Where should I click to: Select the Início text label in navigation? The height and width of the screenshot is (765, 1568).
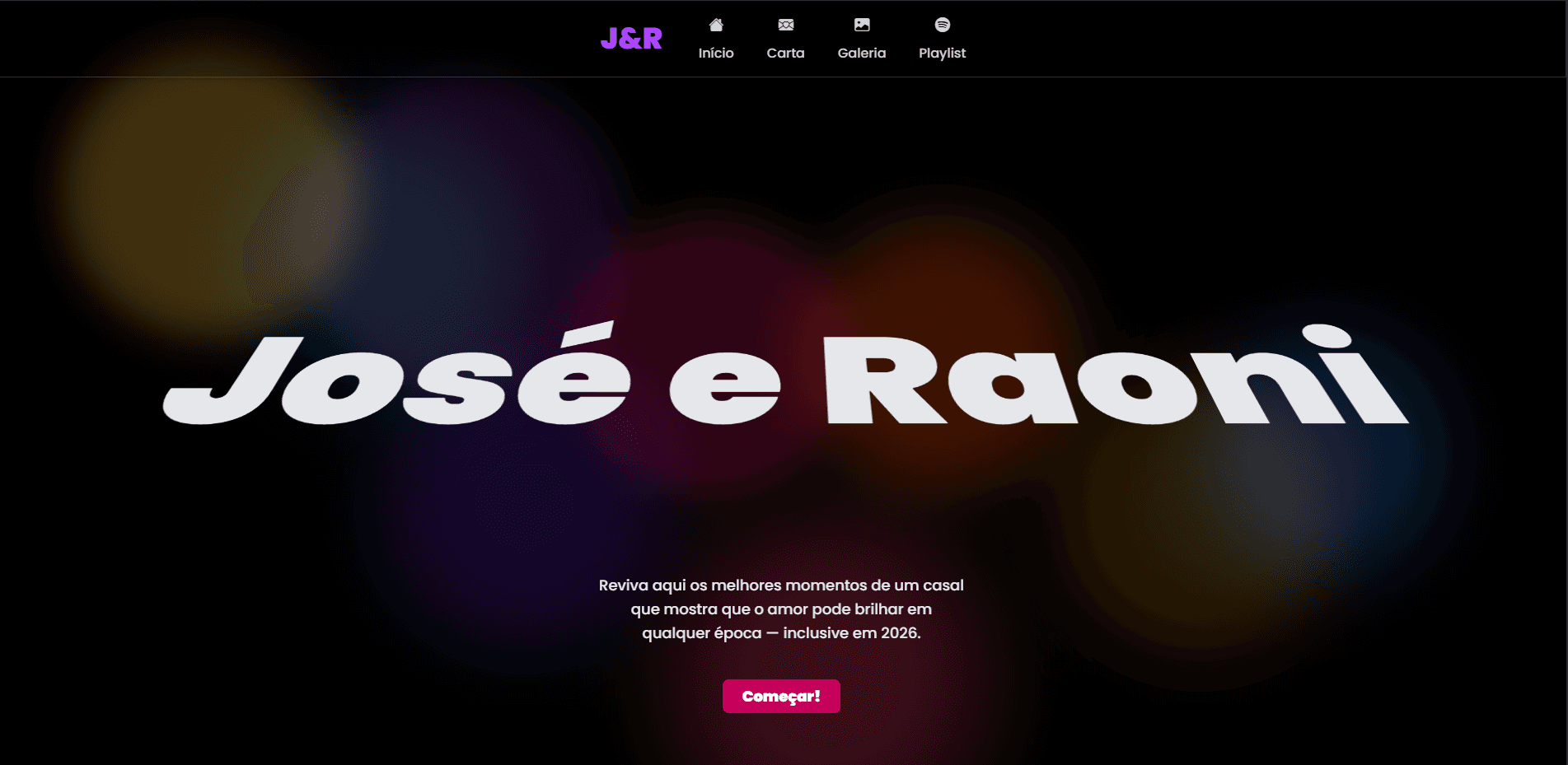[716, 53]
